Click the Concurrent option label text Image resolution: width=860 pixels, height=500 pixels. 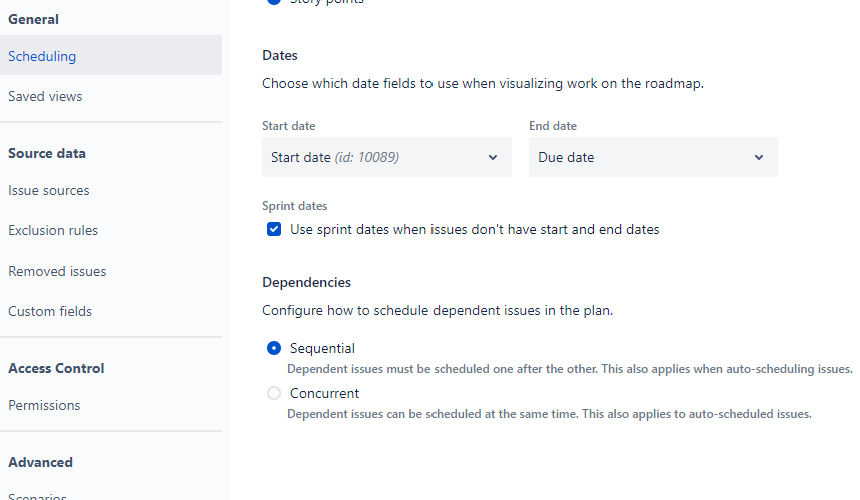coord(324,393)
